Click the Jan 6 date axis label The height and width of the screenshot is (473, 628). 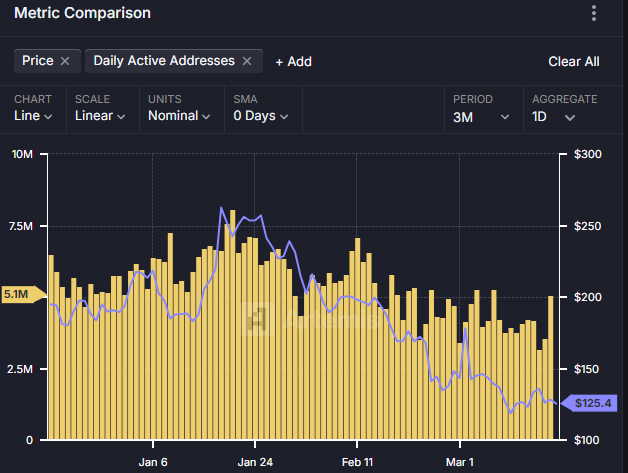pos(153,463)
